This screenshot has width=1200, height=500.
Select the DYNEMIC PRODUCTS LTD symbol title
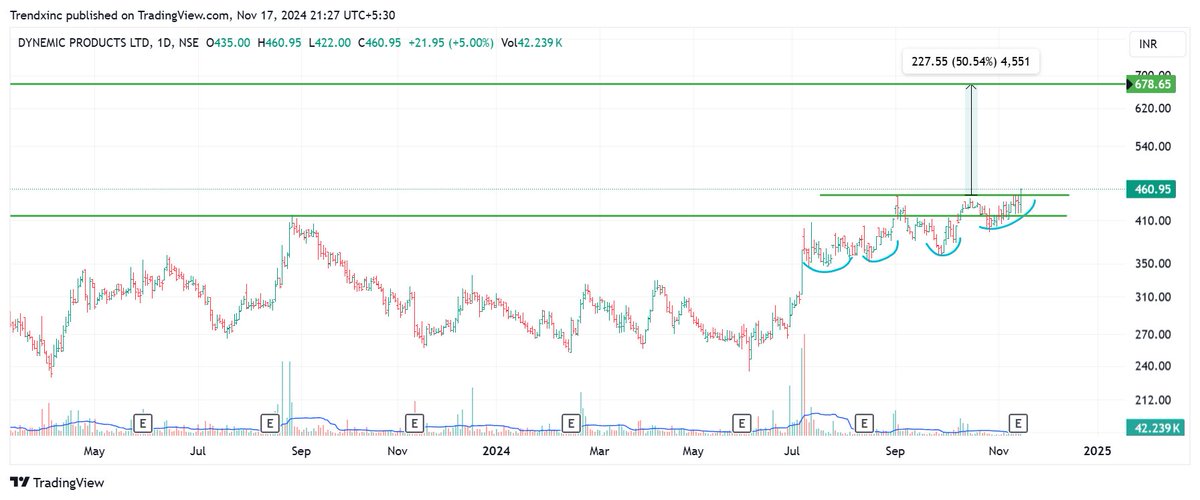pos(82,42)
